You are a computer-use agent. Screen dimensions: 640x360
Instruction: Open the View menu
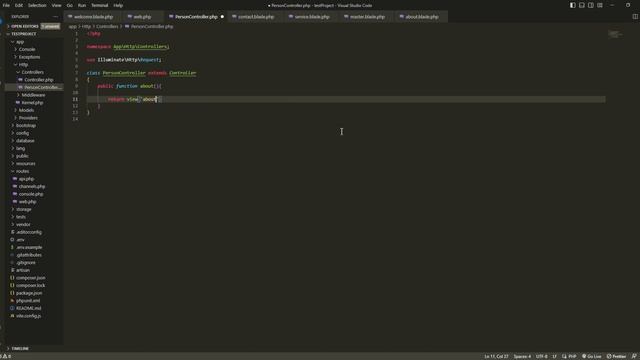(56, 5)
